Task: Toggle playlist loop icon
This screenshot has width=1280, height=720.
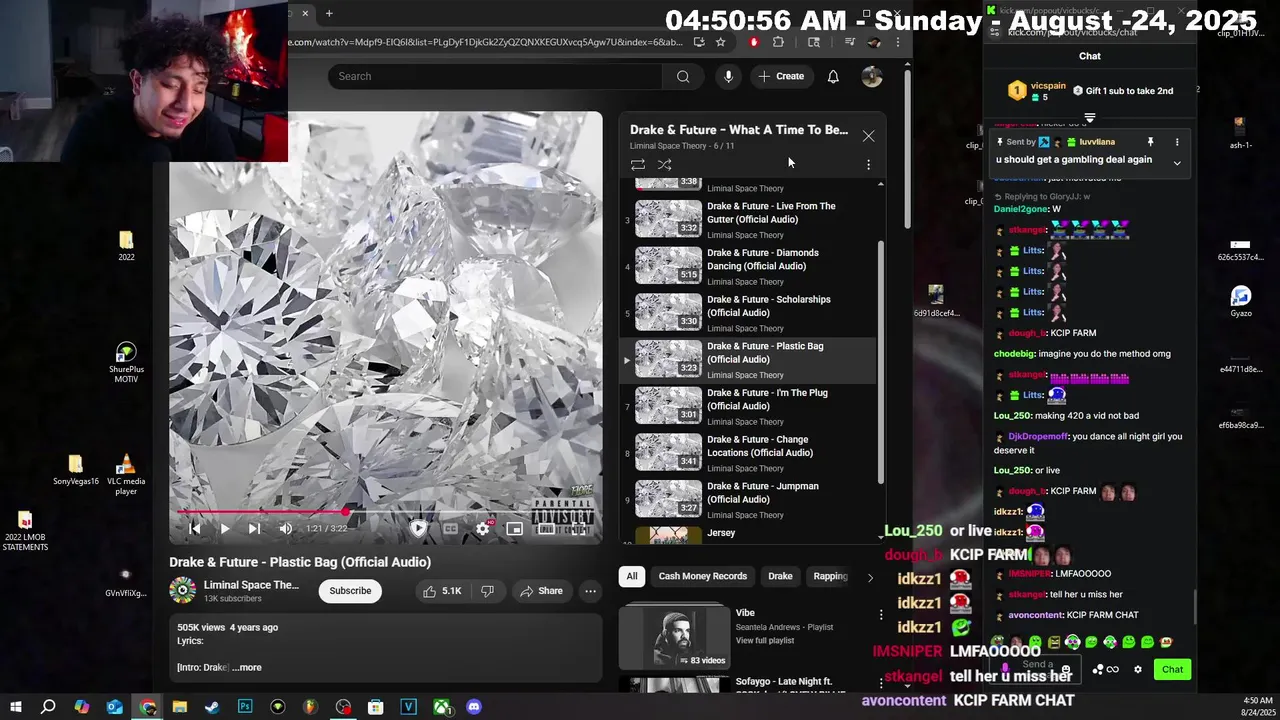Action: pos(638,164)
